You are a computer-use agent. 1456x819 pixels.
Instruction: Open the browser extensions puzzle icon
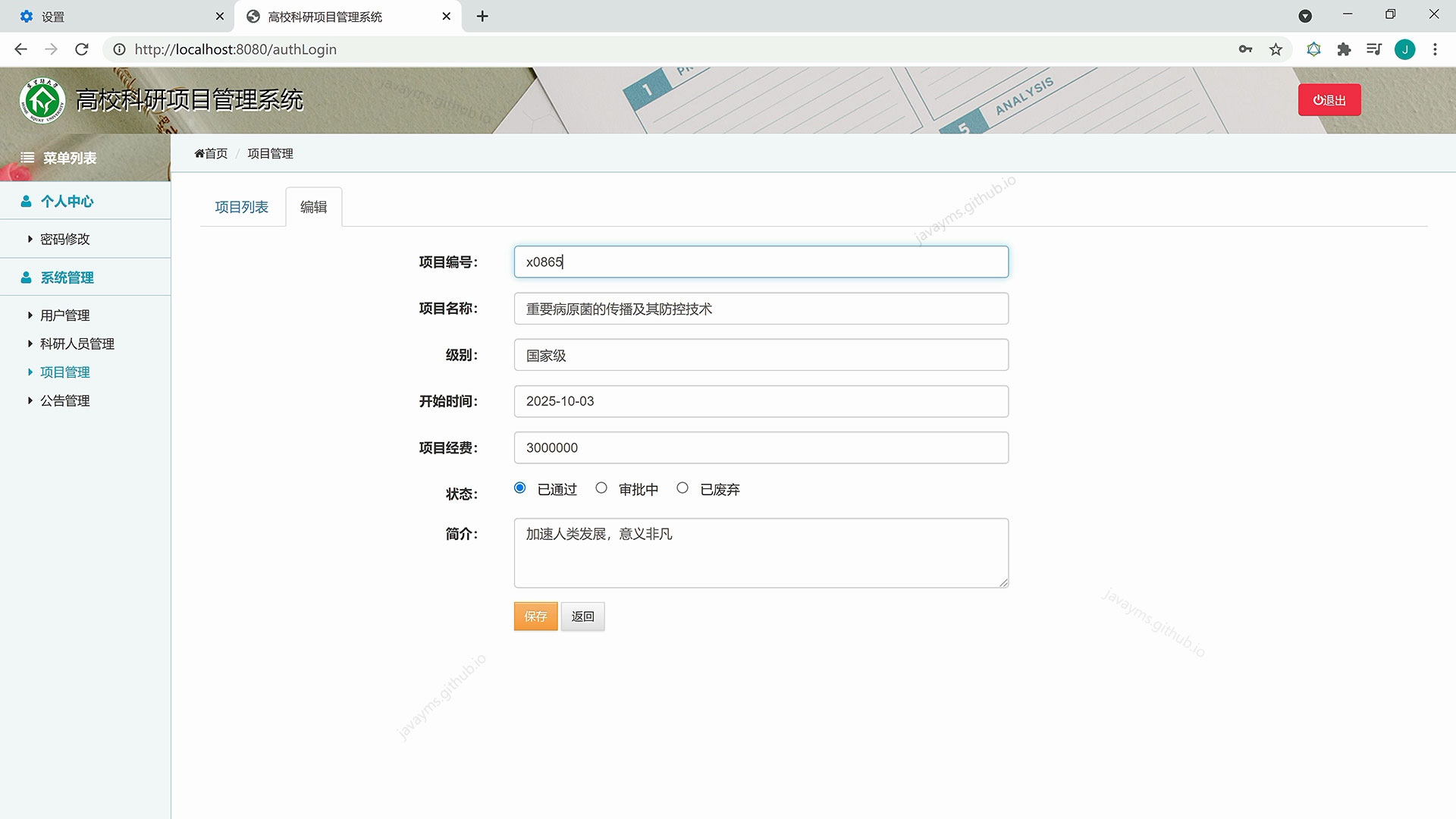pyautogui.click(x=1344, y=49)
